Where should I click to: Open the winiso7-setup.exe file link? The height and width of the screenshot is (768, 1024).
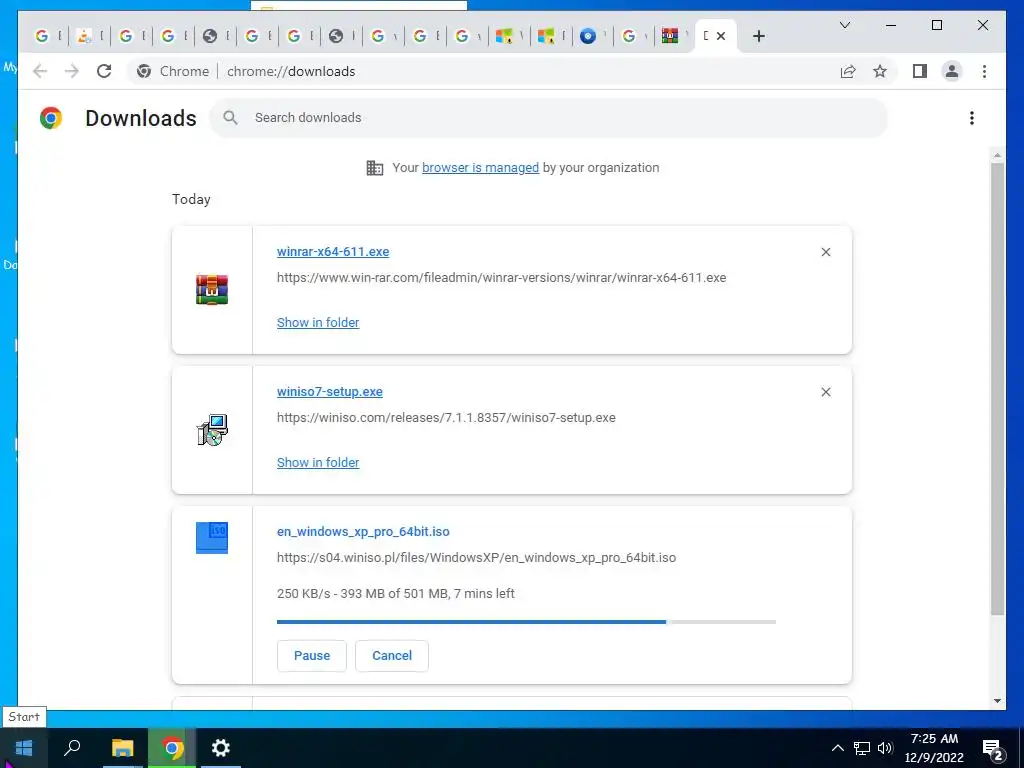pyautogui.click(x=329, y=392)
